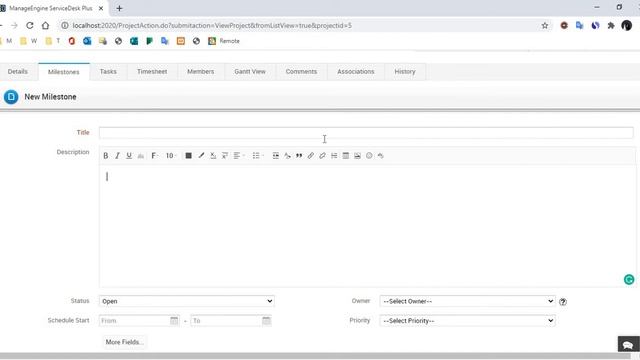Screen dimensions: 640x360
Task: Click the indent icon in editor toolbar
Action: [276, 156]
